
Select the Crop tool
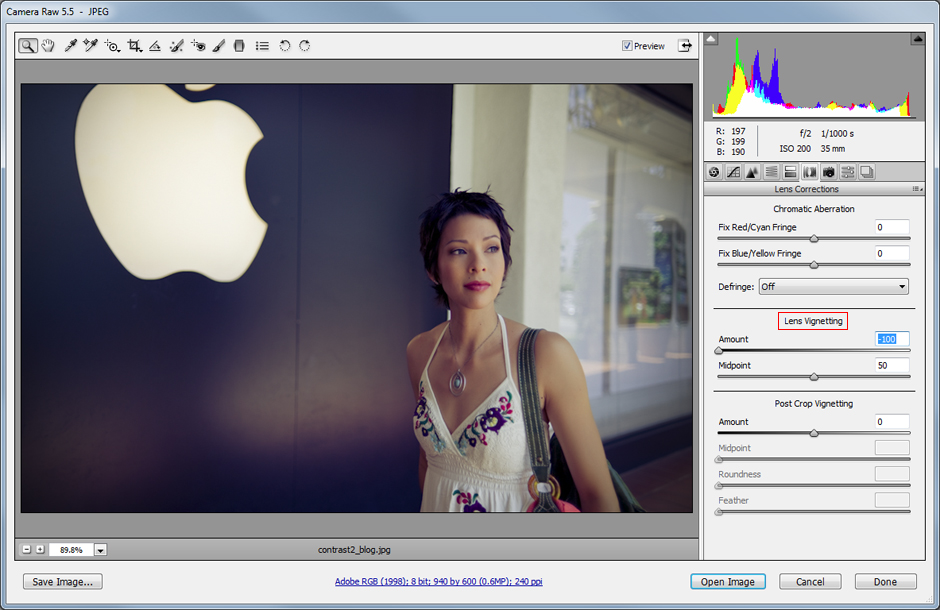click(x=135, y=46)
